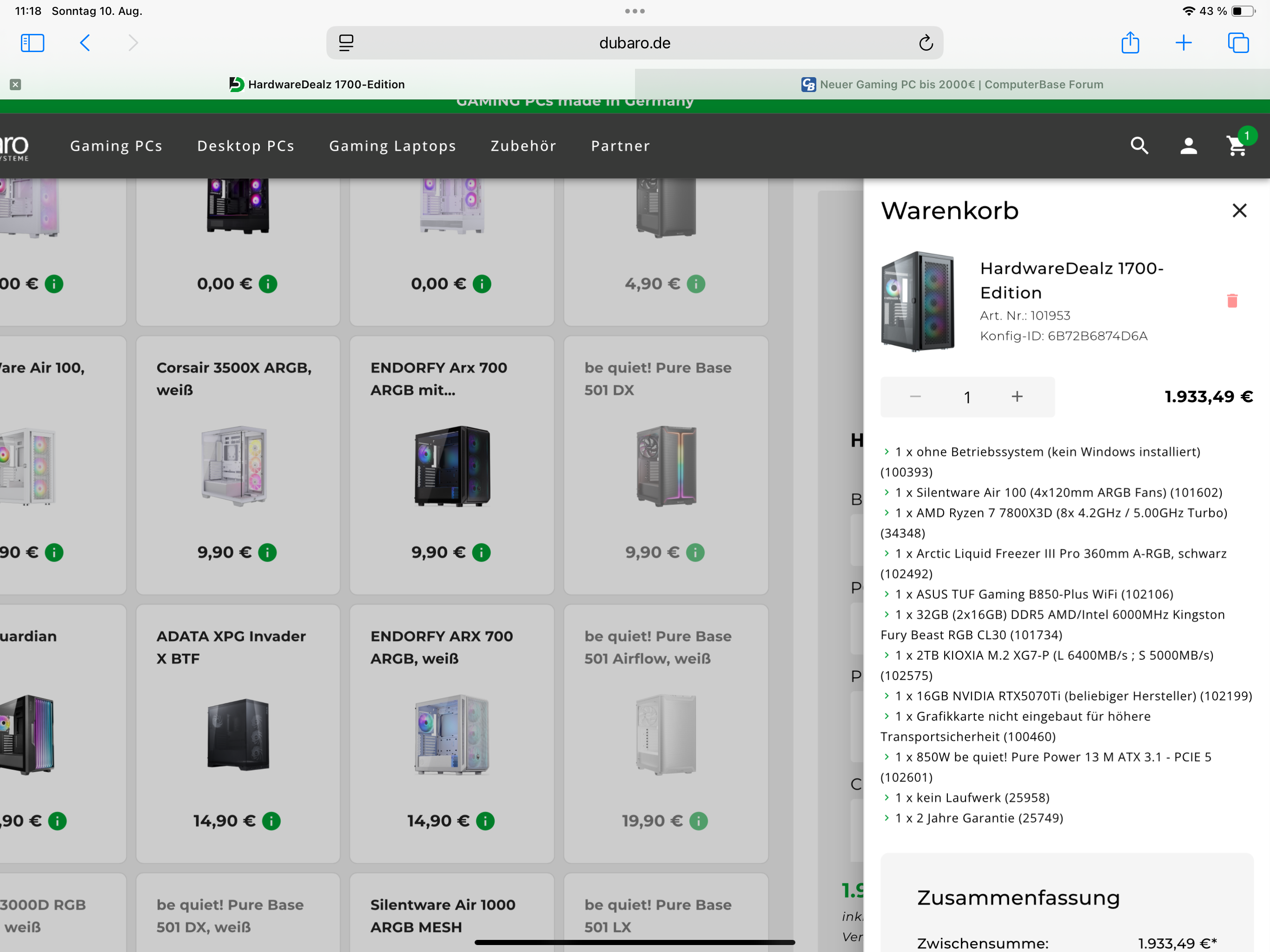Switch to ComputerBase Forum tab
The width and height of the screenshot is (1270, 952).
pyautogui.click(x=952, y=85)
